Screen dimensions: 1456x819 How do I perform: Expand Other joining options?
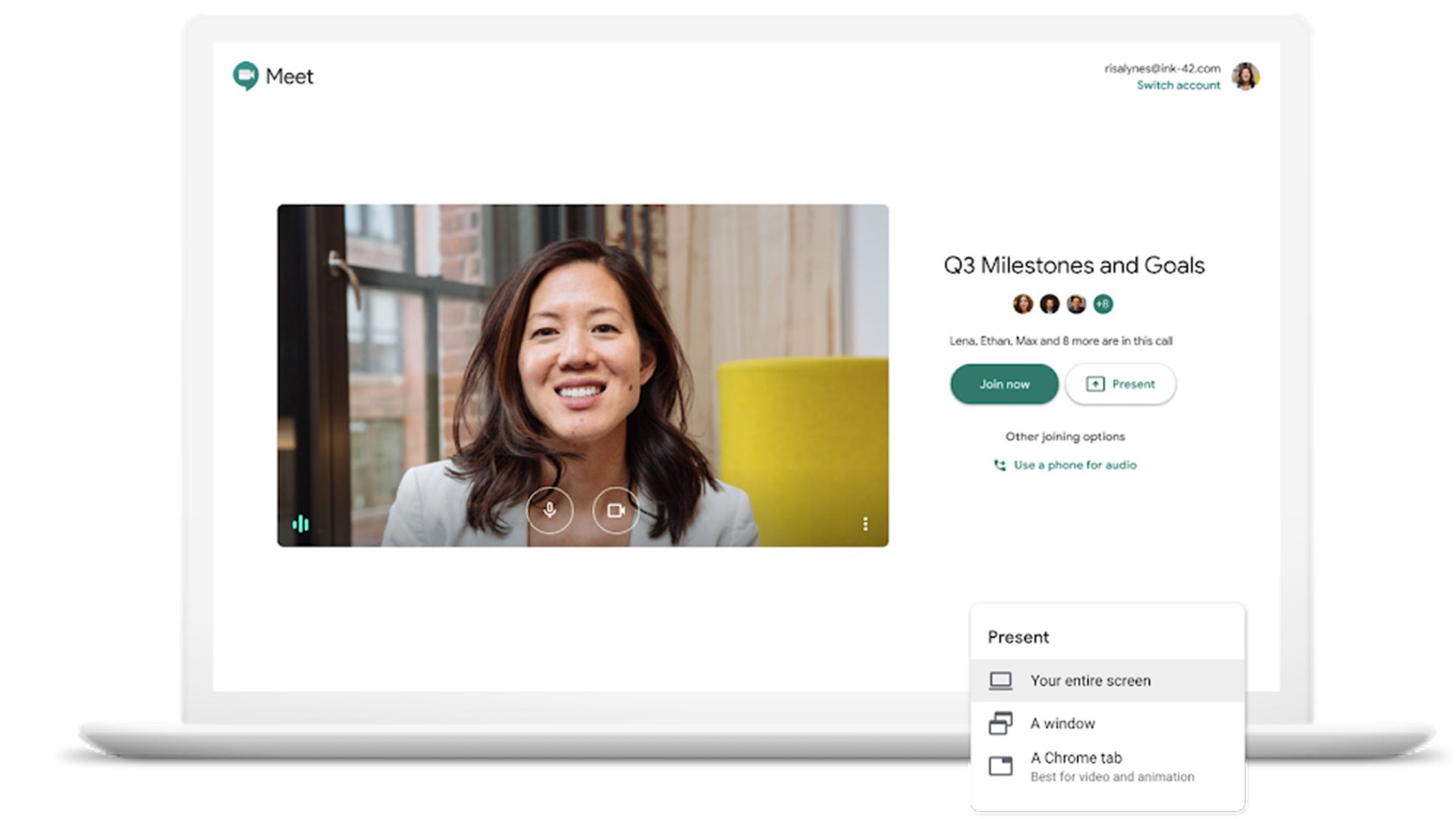point(1064,436)
